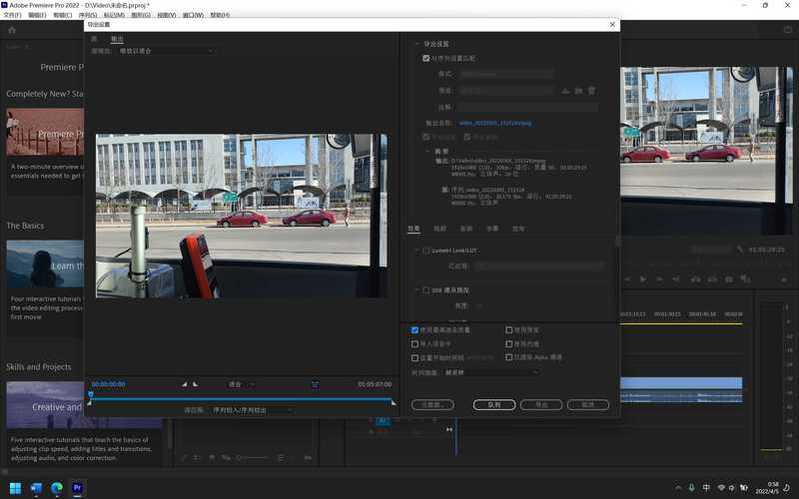Step back one frame in Program monitor
This screenshot has height=499, width=799.
[x=627, y=279]
